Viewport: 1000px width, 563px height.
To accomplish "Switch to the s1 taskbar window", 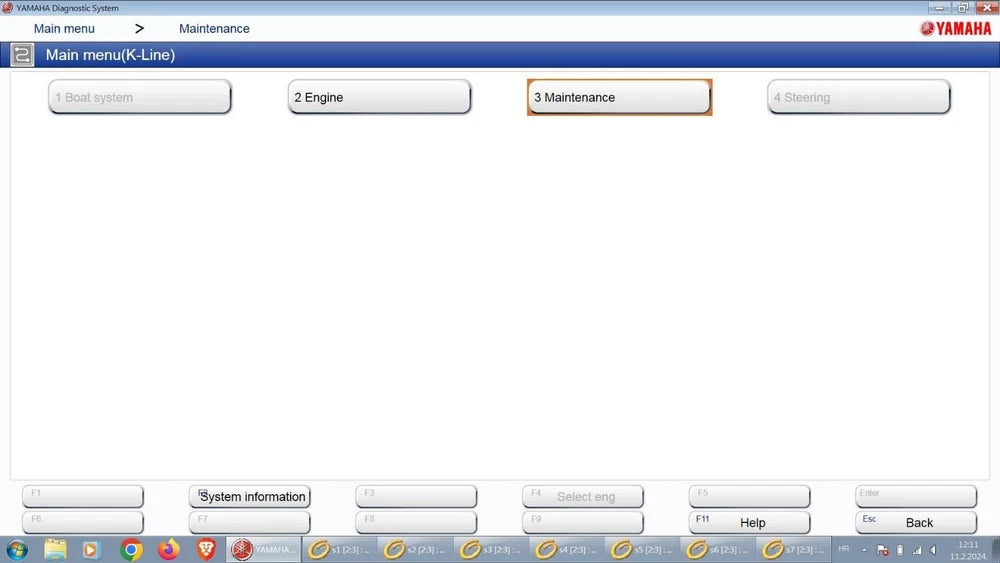I will tap(339, 550).
